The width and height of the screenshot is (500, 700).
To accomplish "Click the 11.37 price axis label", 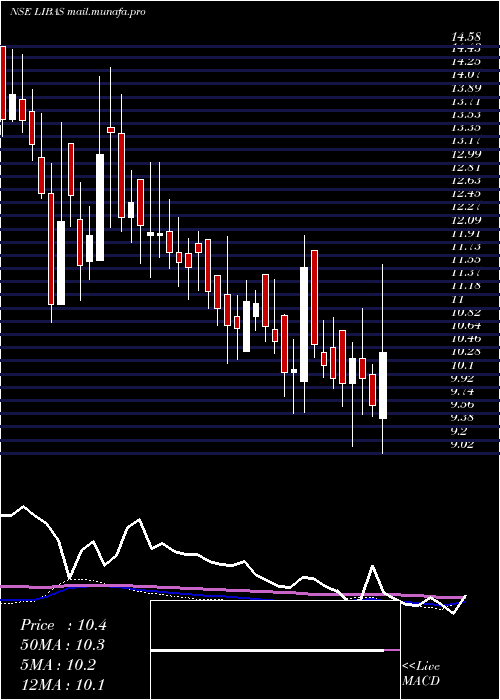I will coord(466,272).
